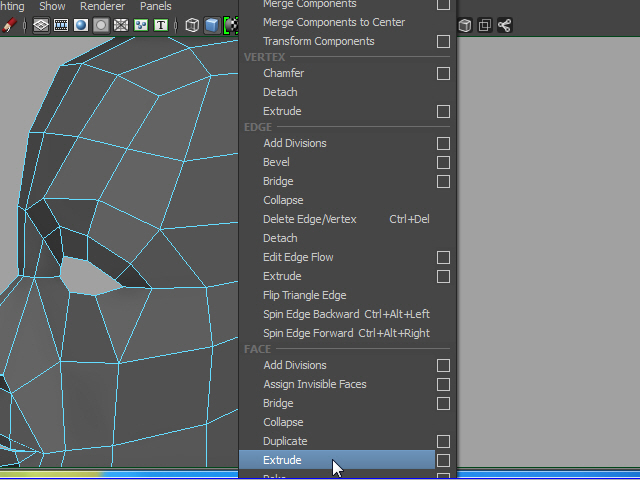The height and width of the screenshot is (480, 640).
Task: Click option box beside Edit Edge Flow
Action: click(x=443, y=258)
